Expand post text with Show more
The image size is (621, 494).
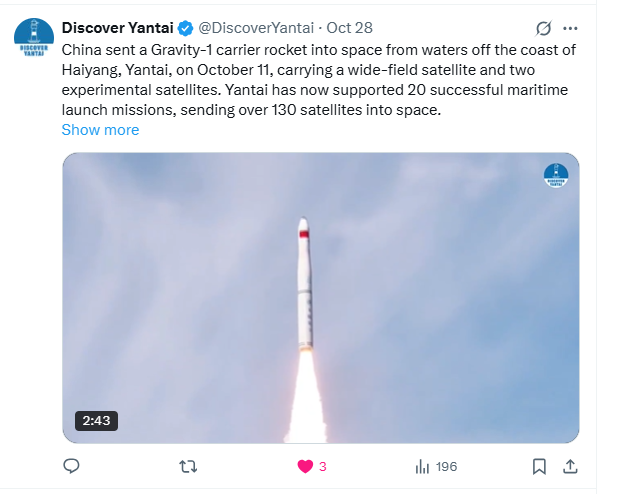100,130
